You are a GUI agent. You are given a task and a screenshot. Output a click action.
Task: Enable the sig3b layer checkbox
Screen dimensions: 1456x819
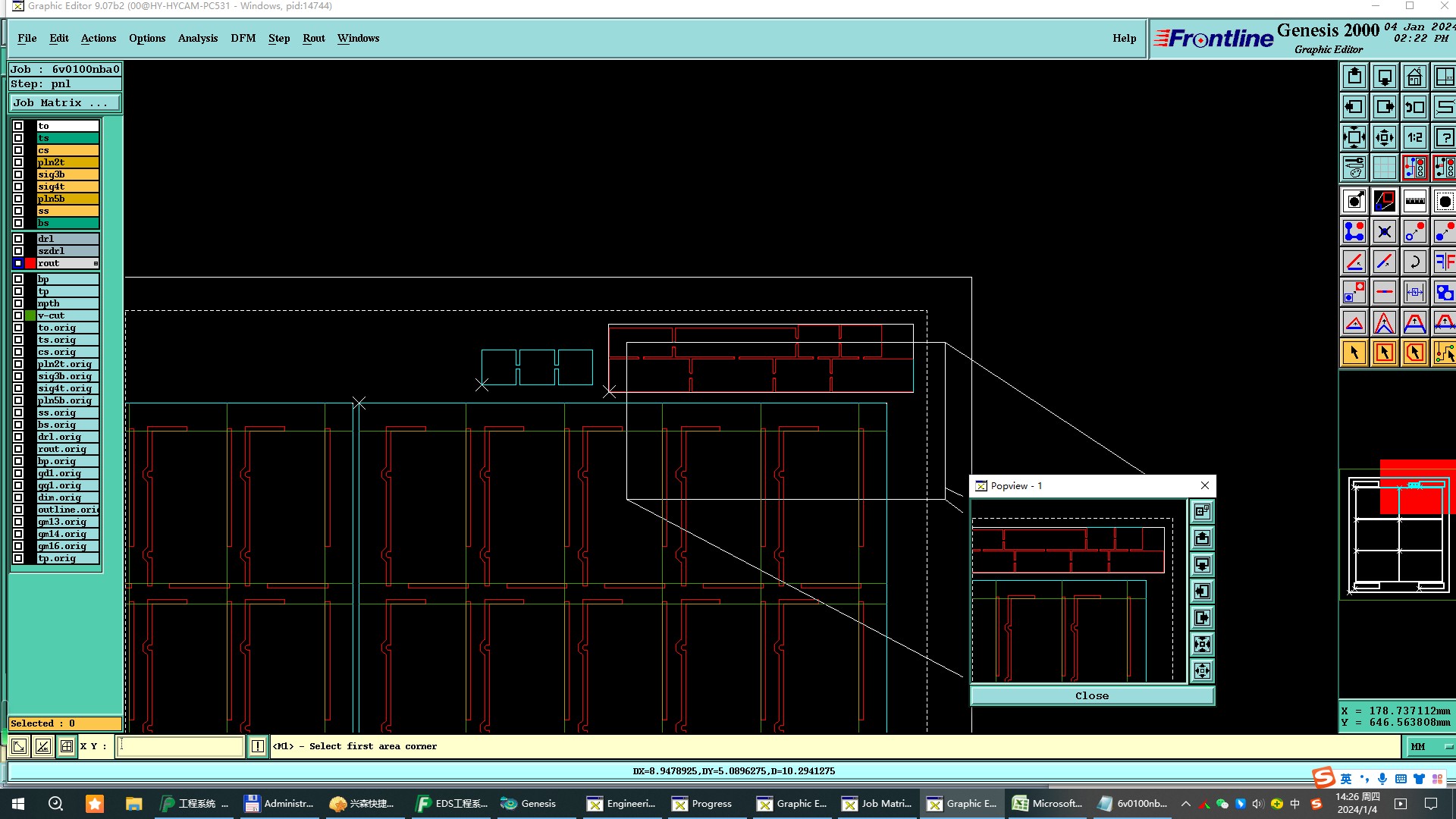point(18,174)
